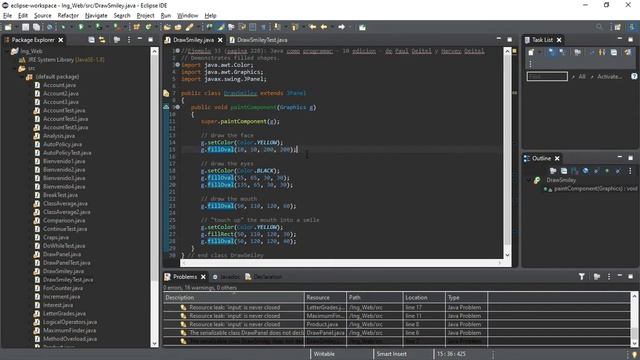640x360 pixels.
Task: Click the Description column header
Action: pyautogui.click(x=233, y=298)
